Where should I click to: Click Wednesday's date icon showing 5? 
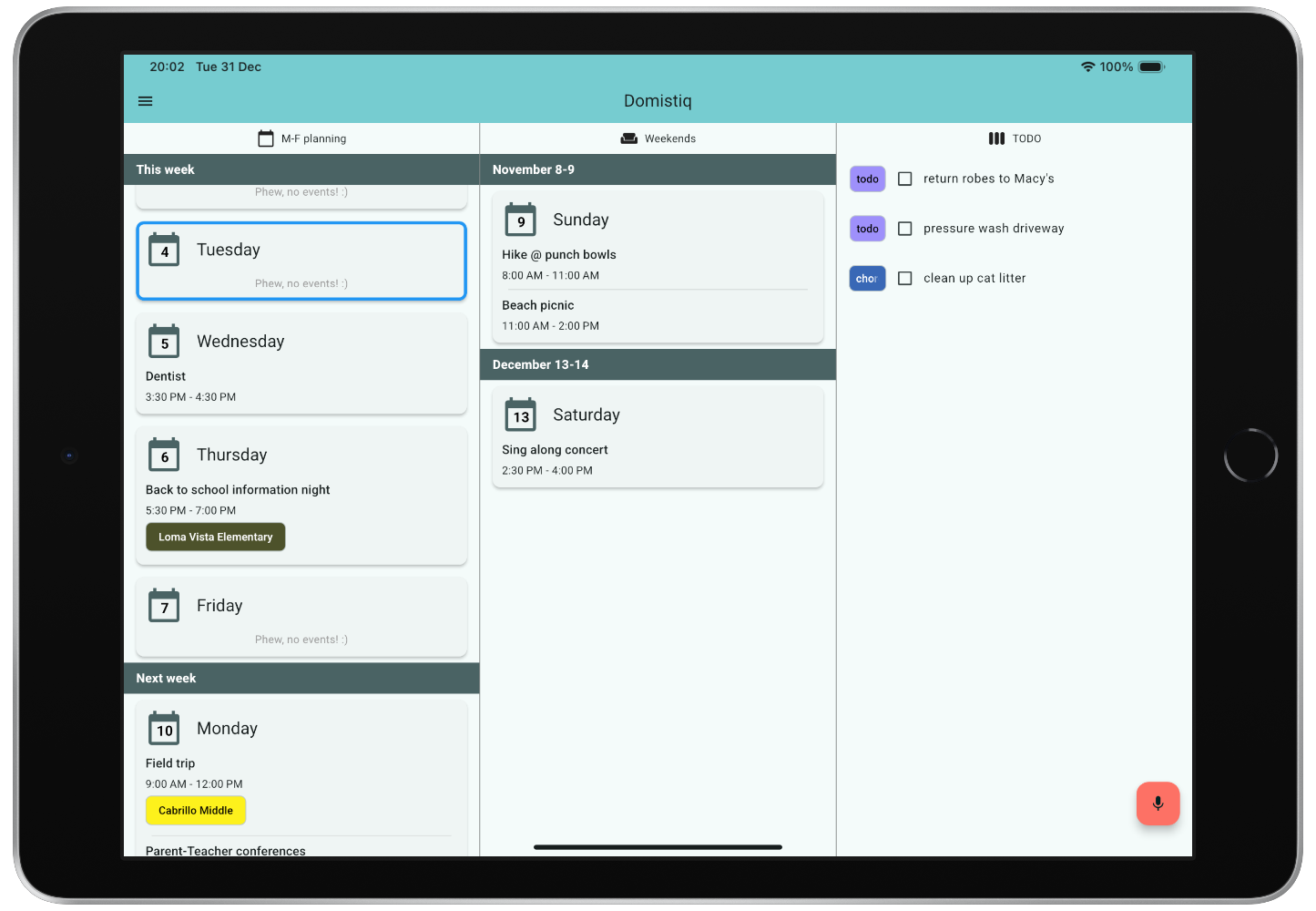point(164,342)
